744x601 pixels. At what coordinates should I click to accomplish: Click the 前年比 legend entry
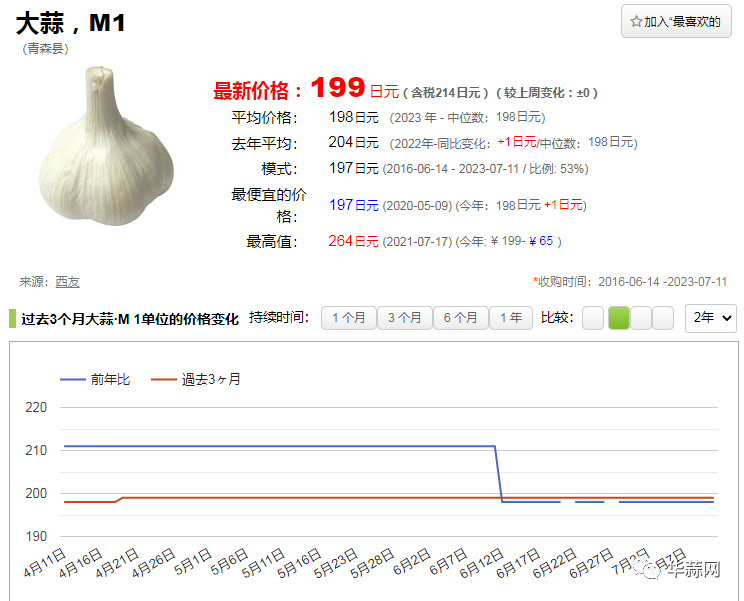point(95,379)
